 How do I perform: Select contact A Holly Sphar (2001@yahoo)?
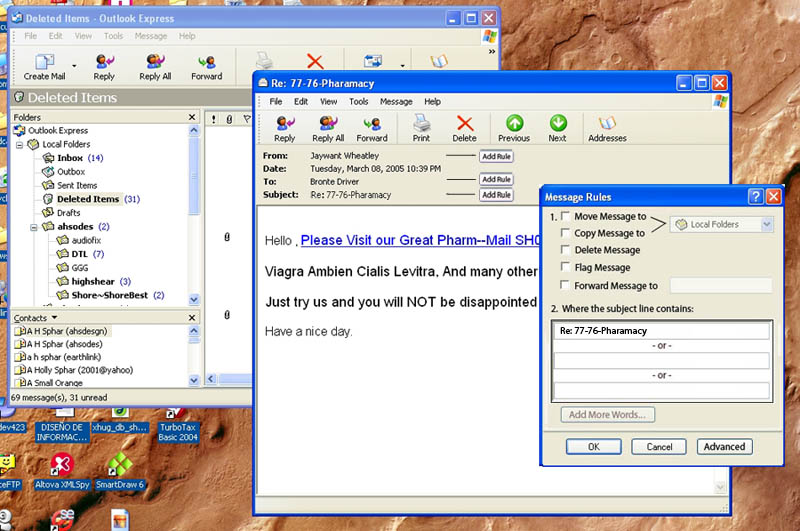click(x=74, y=370)
